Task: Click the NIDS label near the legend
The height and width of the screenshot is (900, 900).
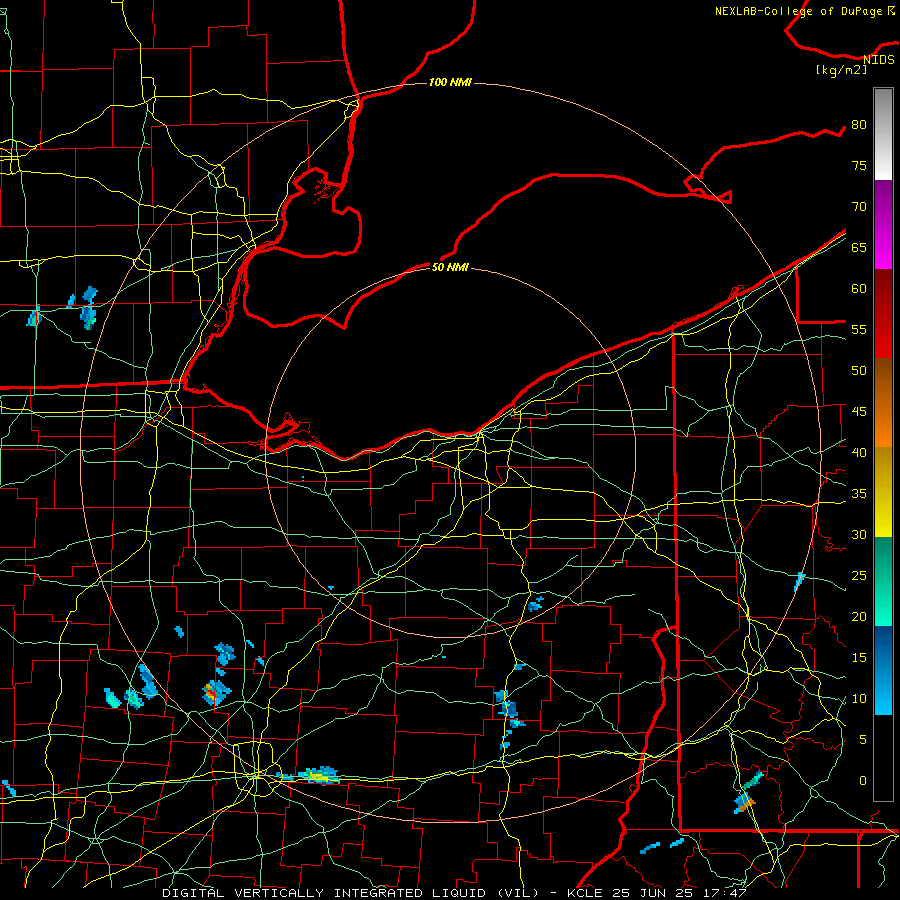Action: coord(879,60)
